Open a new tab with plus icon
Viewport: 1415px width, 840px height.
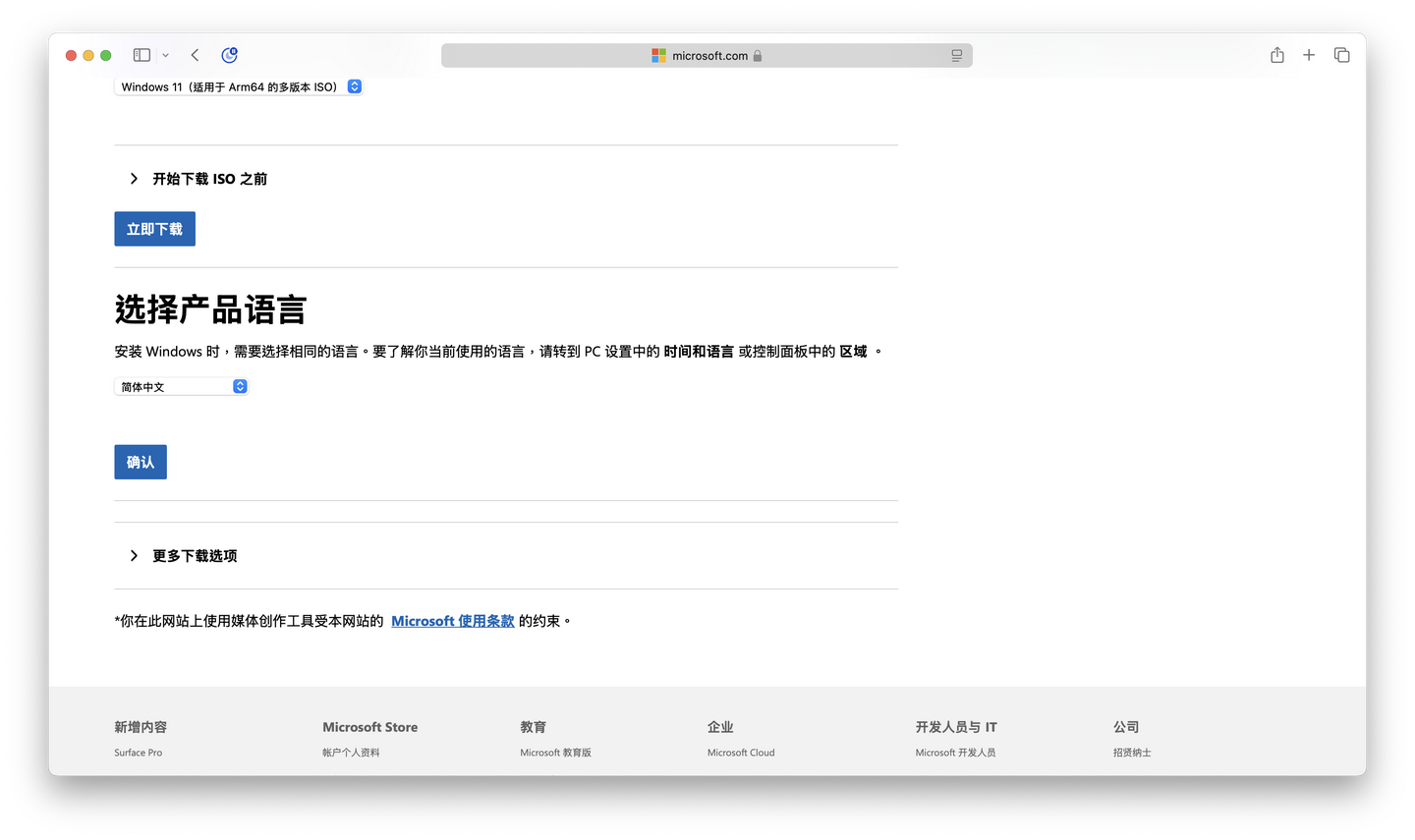coord(1309,55)
